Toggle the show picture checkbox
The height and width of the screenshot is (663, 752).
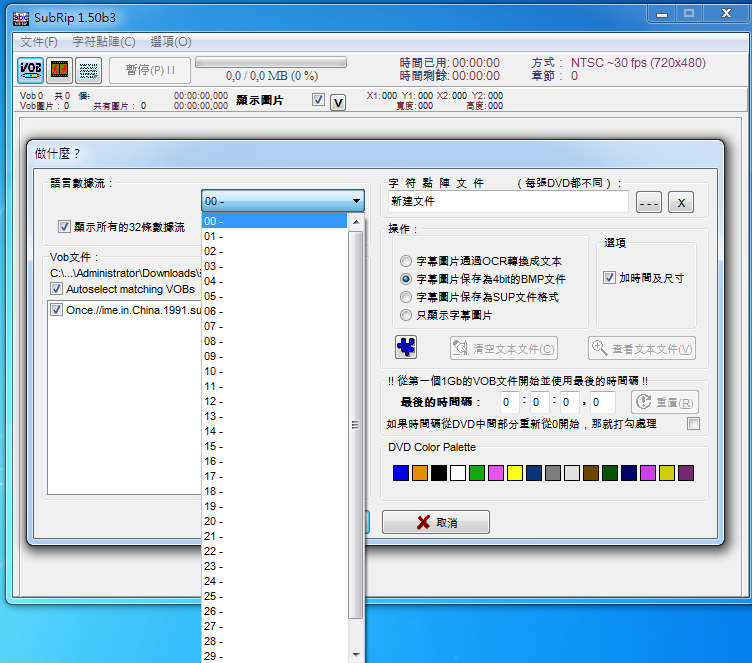pos(318,100)
